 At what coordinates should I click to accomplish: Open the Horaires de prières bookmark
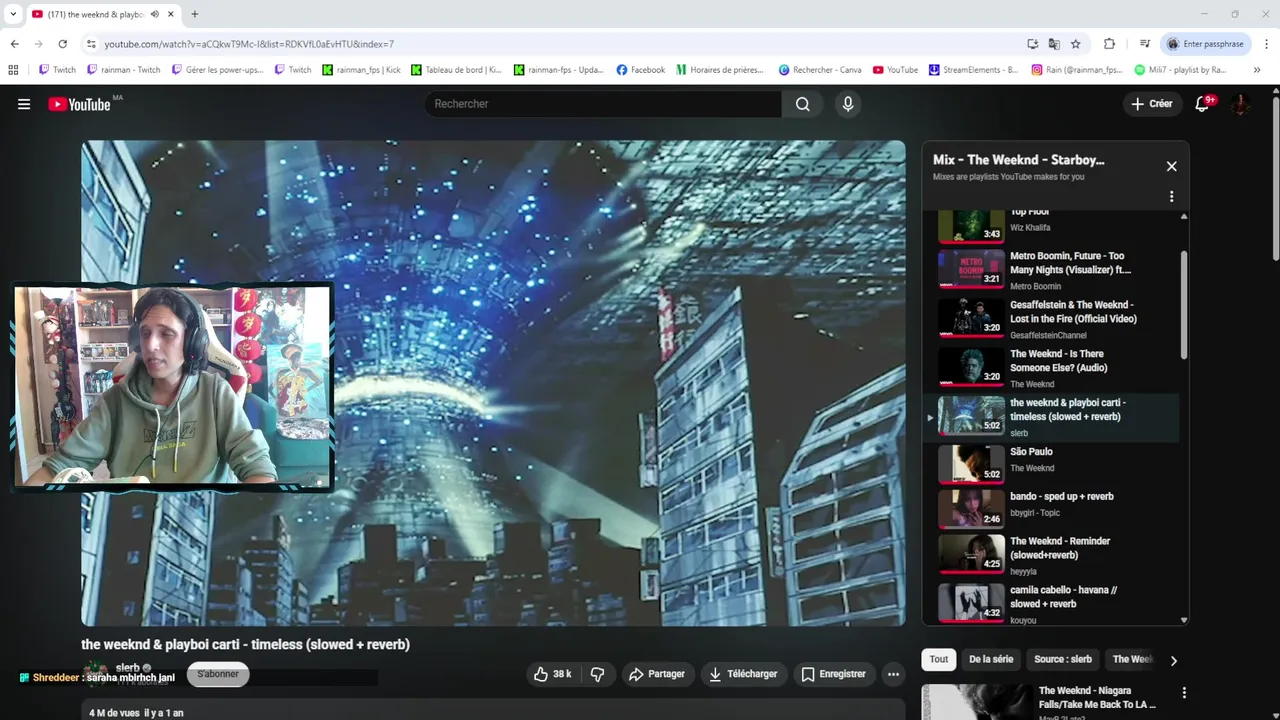720,70
